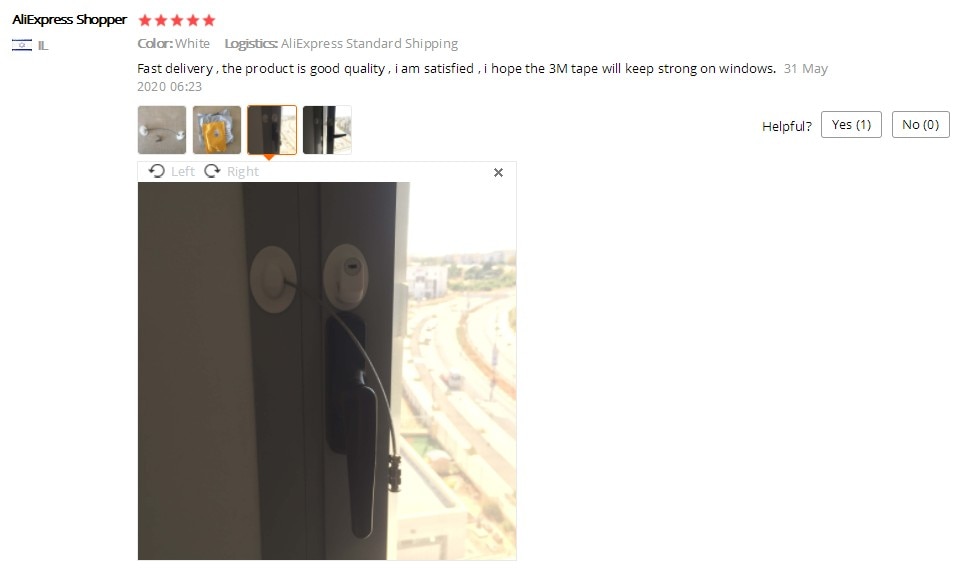The height and width of the screenshot is (569, 959).
Task: Mark review helpful with Yes (1)
Action: [x=851, y=125]
